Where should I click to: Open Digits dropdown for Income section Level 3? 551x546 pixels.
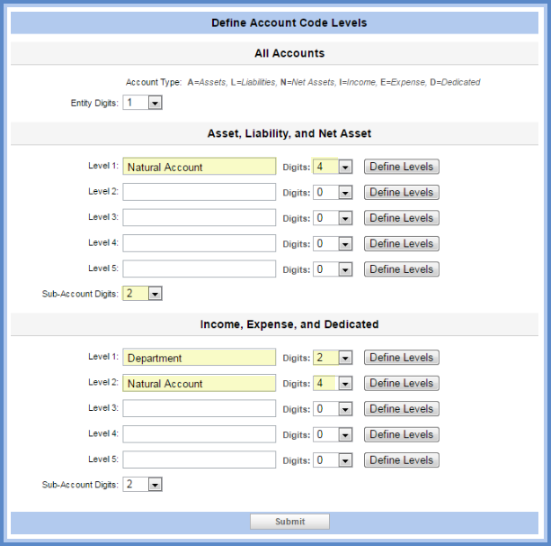(332, 409)
